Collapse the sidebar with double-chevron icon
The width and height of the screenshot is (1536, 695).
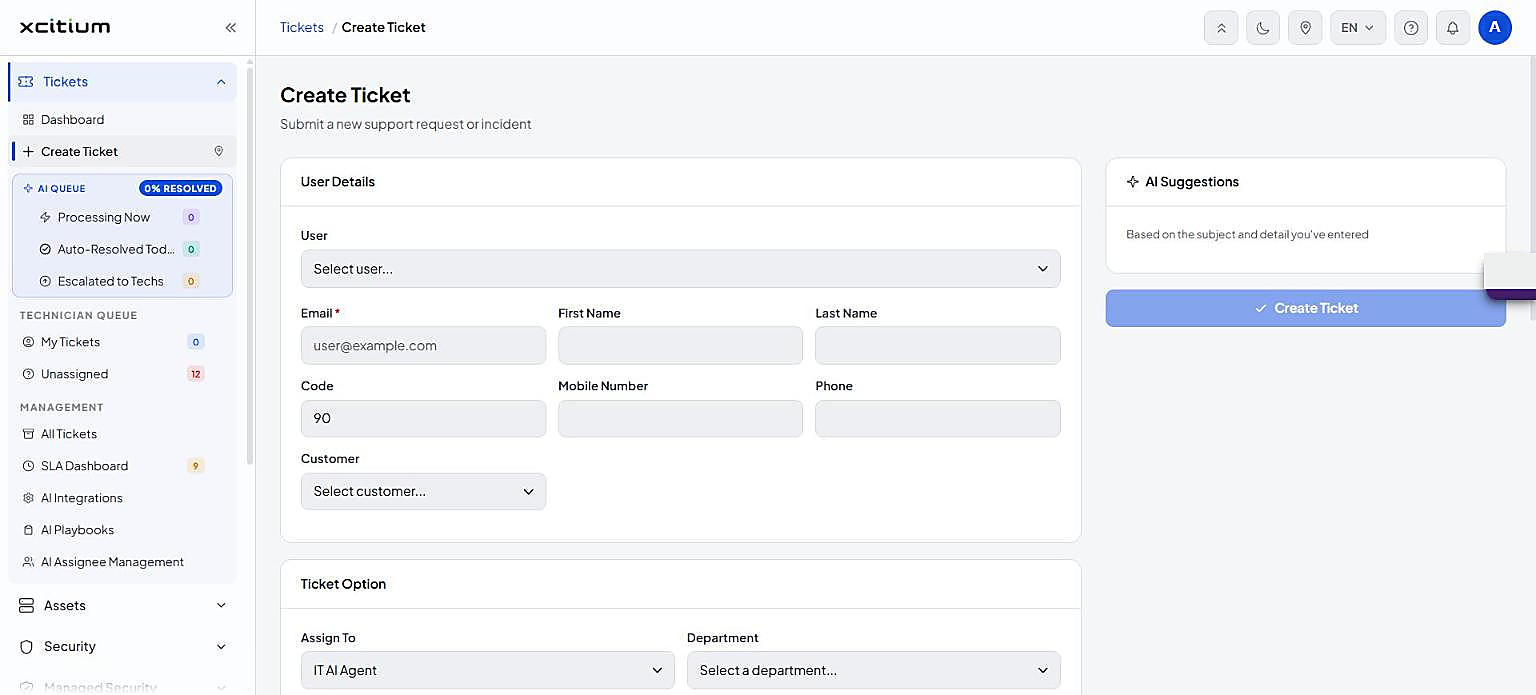[230, 27]
